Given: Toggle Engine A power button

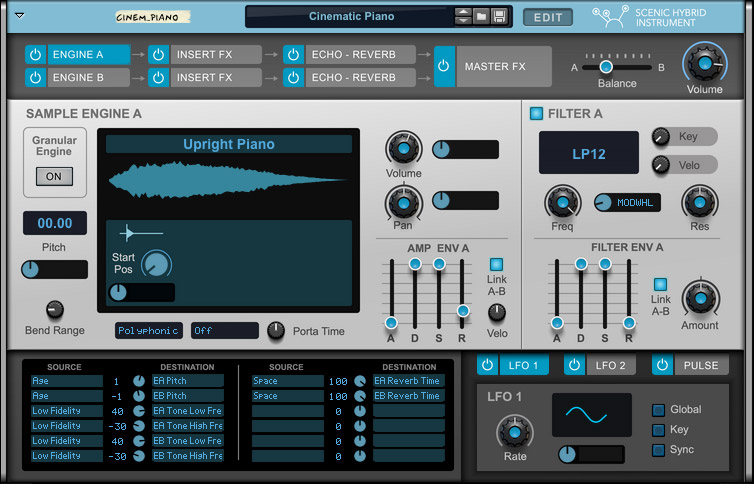Looking at the screenshot, I should pos(36,55).
